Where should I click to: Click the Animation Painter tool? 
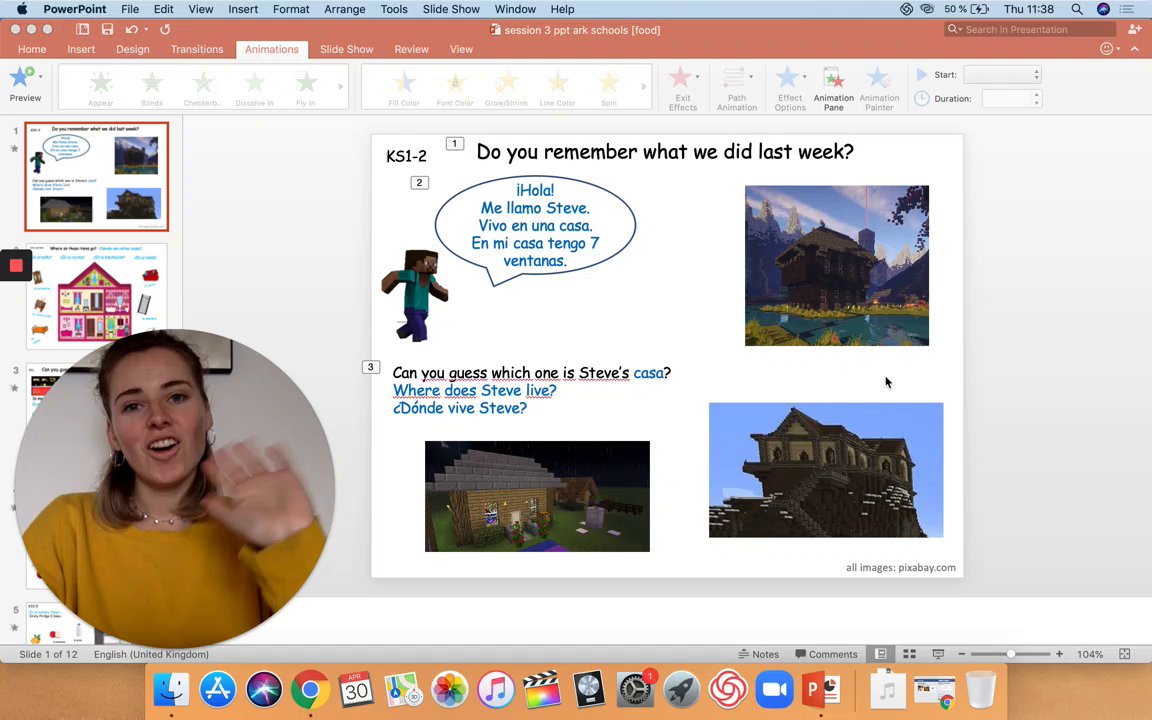click(x=879, y=88)
